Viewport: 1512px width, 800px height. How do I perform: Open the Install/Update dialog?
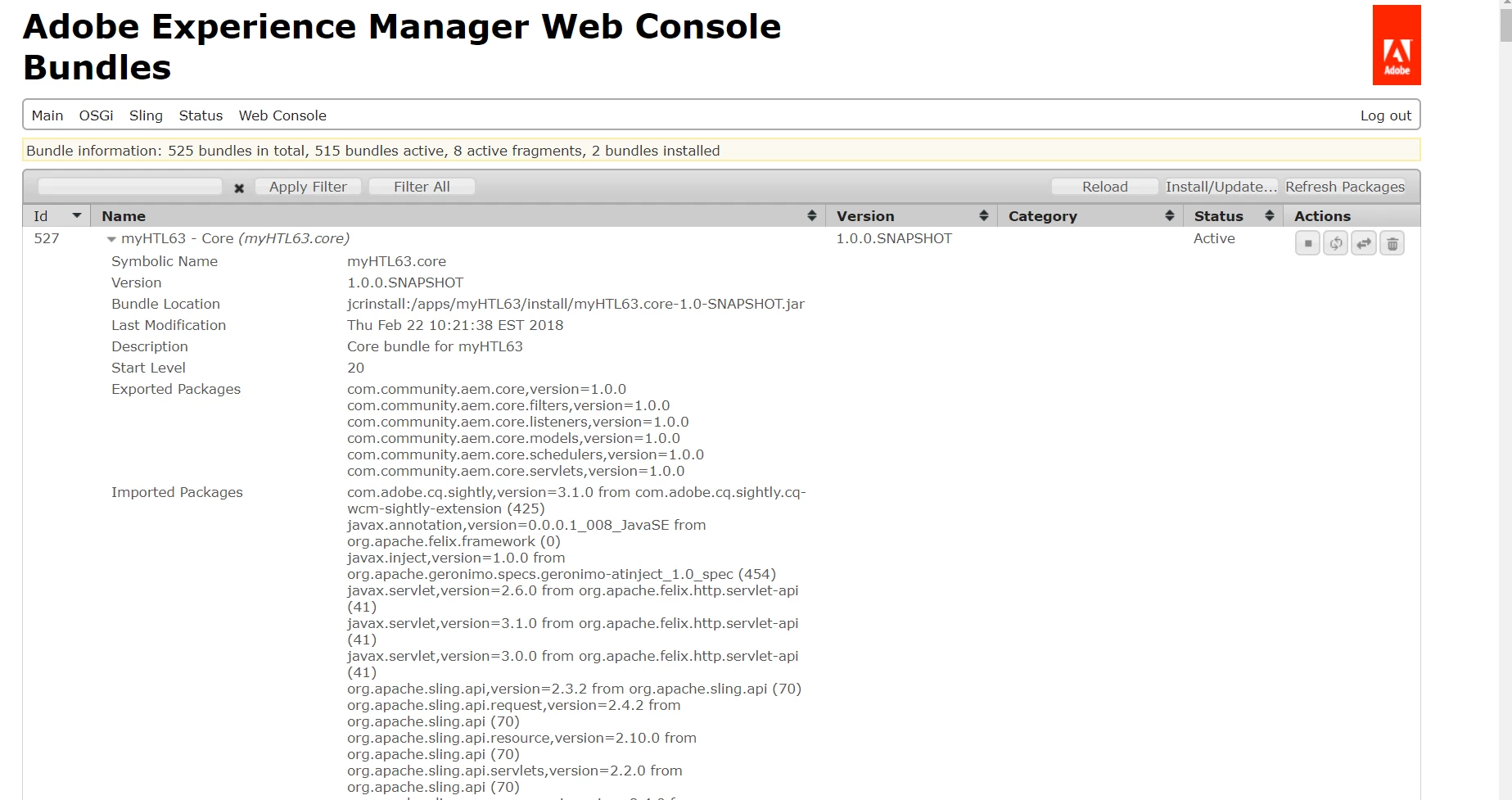[x=1221, y=187]
